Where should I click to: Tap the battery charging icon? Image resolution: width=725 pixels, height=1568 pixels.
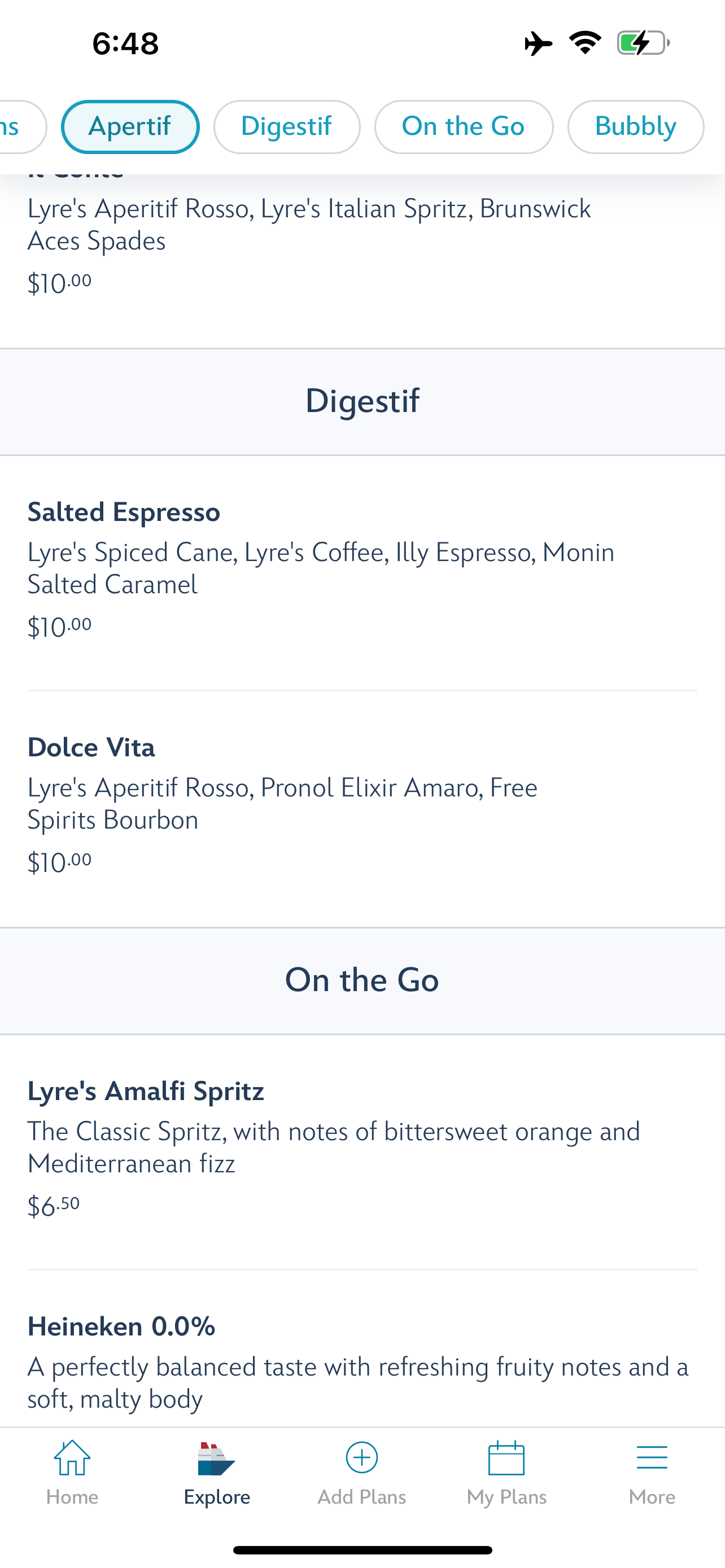pos(643,43)
